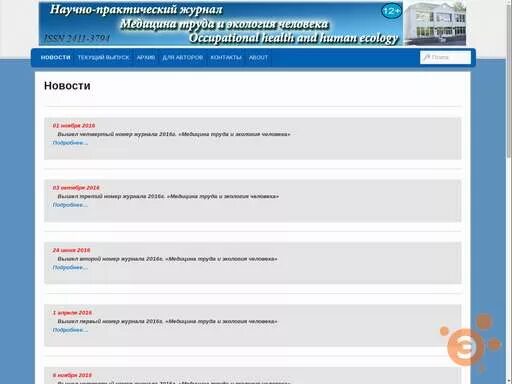
Task: Click the building photo in the header
Action: 435,24
